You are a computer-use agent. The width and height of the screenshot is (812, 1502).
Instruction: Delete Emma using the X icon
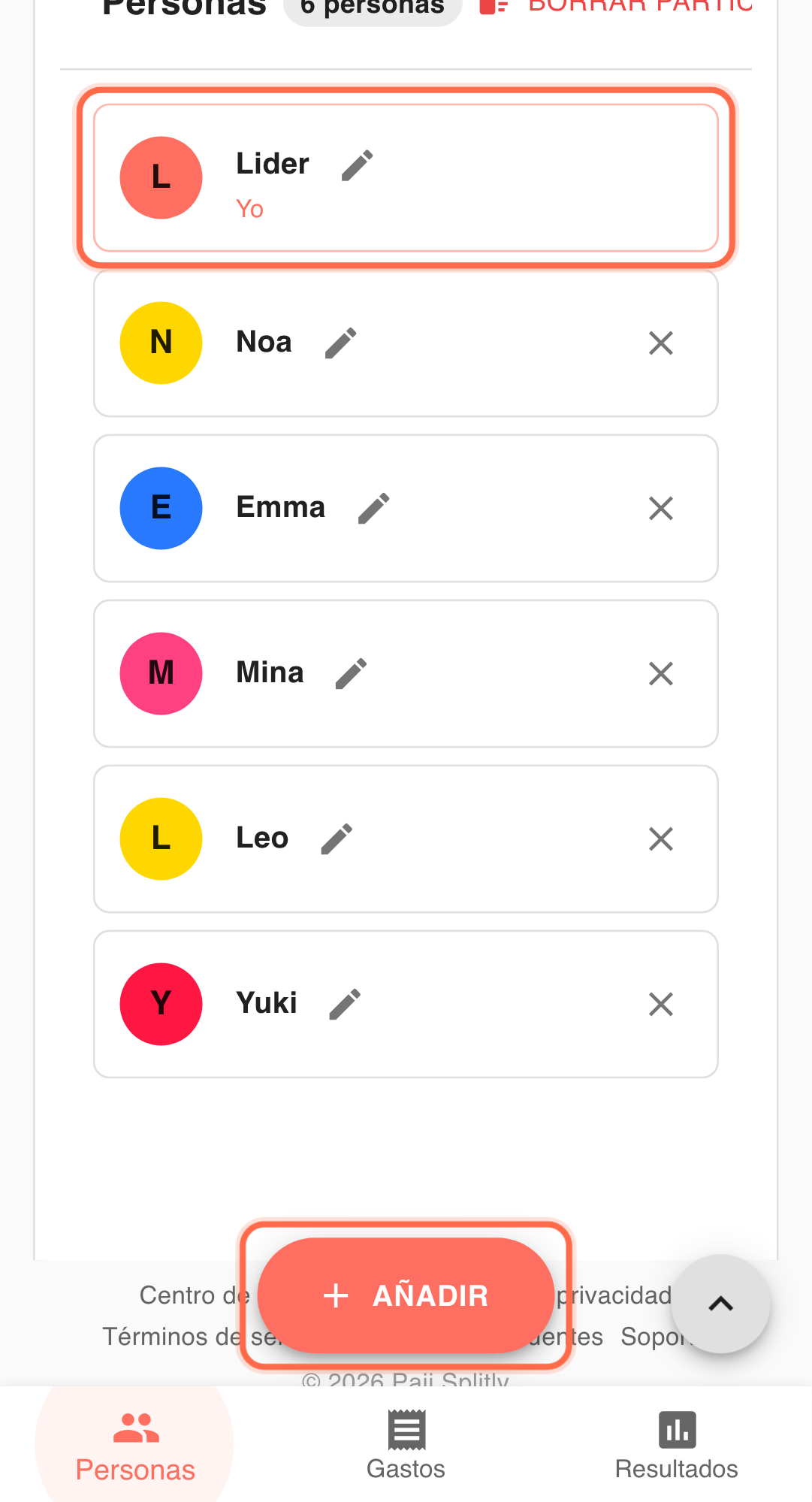pyautogui.click(x=661, y=509)
